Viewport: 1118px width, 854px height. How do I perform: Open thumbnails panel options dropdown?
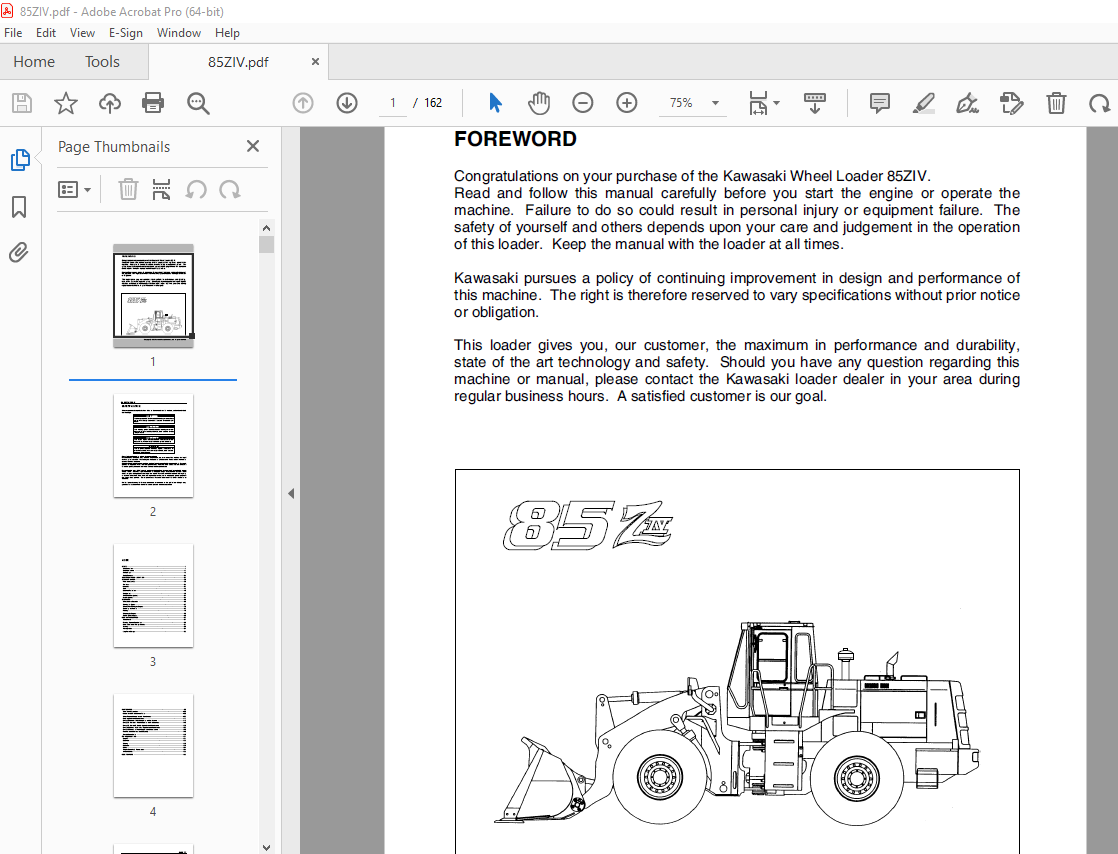[74, 190]
